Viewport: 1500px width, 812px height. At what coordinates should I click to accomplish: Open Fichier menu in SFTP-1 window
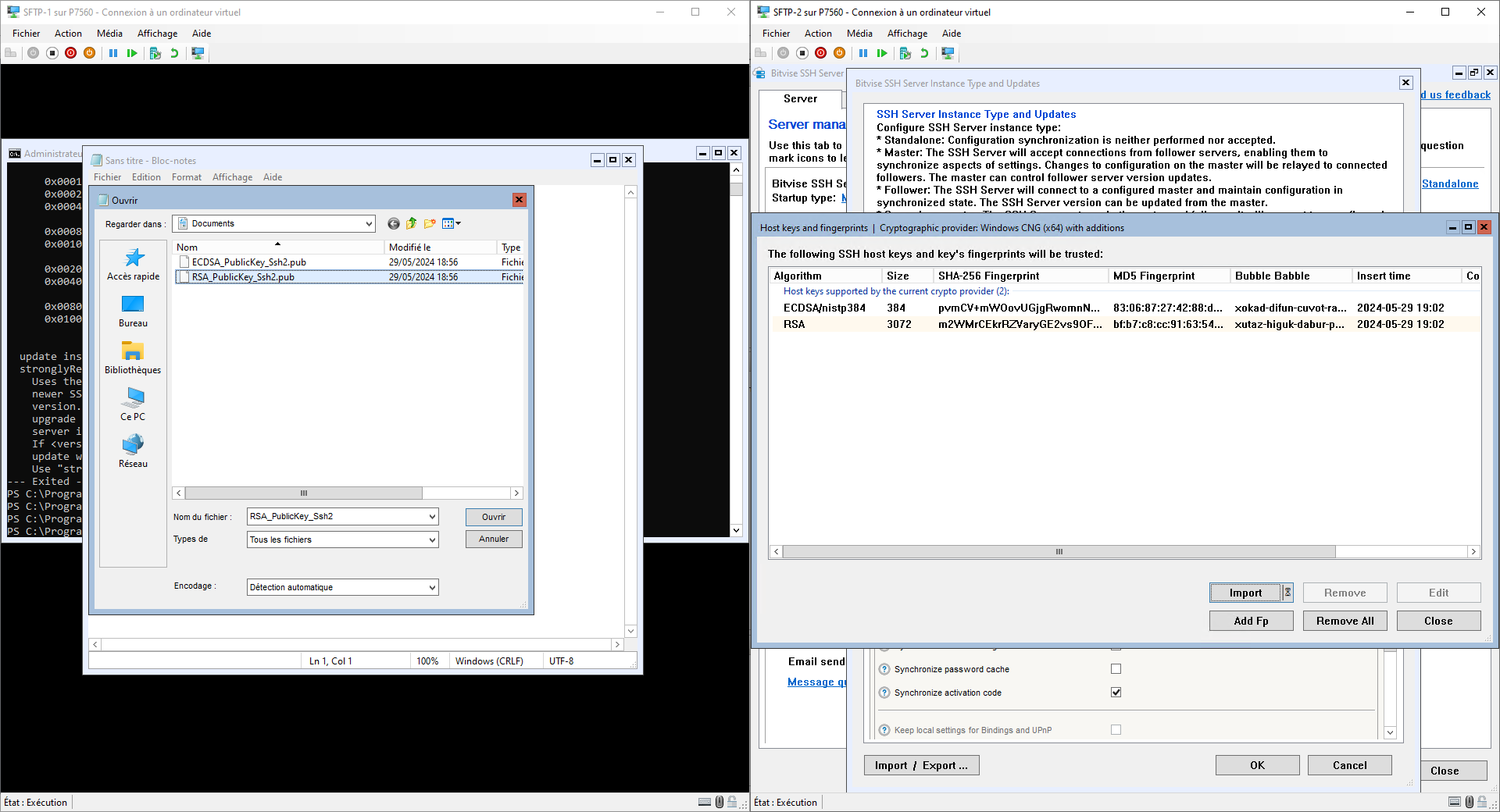[26, 34]
